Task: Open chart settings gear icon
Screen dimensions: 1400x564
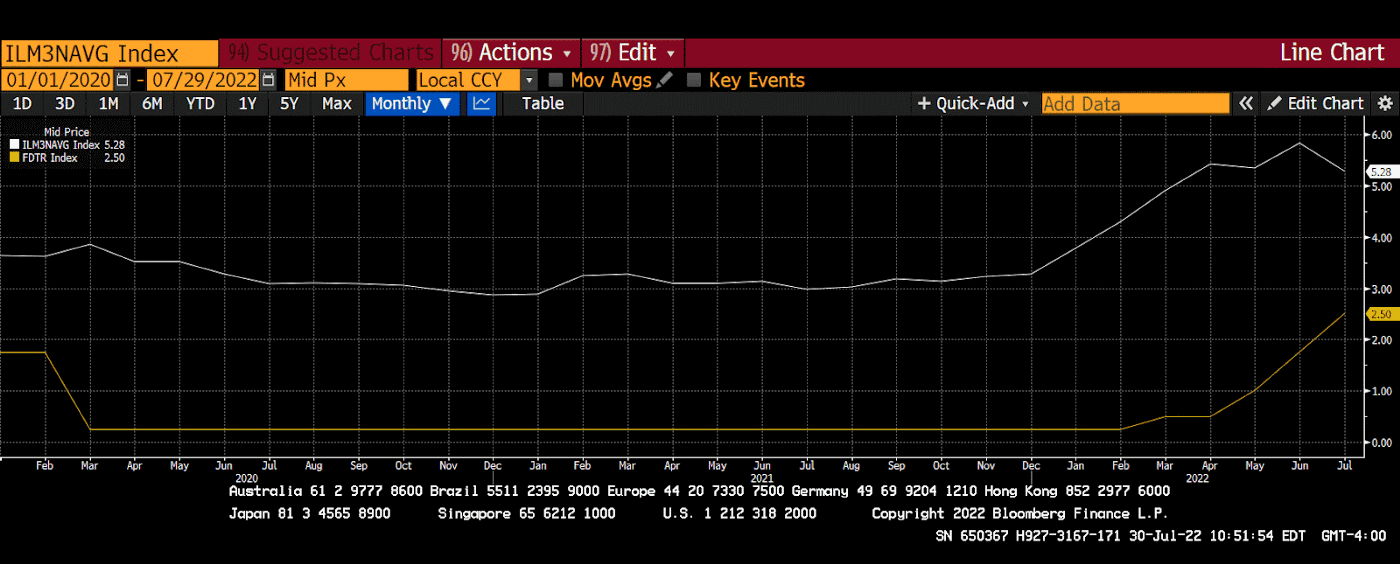Action: (x=1385, y=103)
